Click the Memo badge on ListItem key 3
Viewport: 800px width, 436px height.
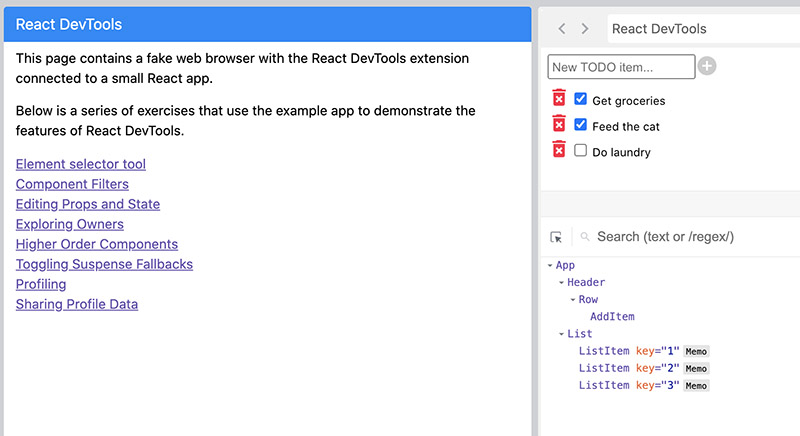coord(696,386)
